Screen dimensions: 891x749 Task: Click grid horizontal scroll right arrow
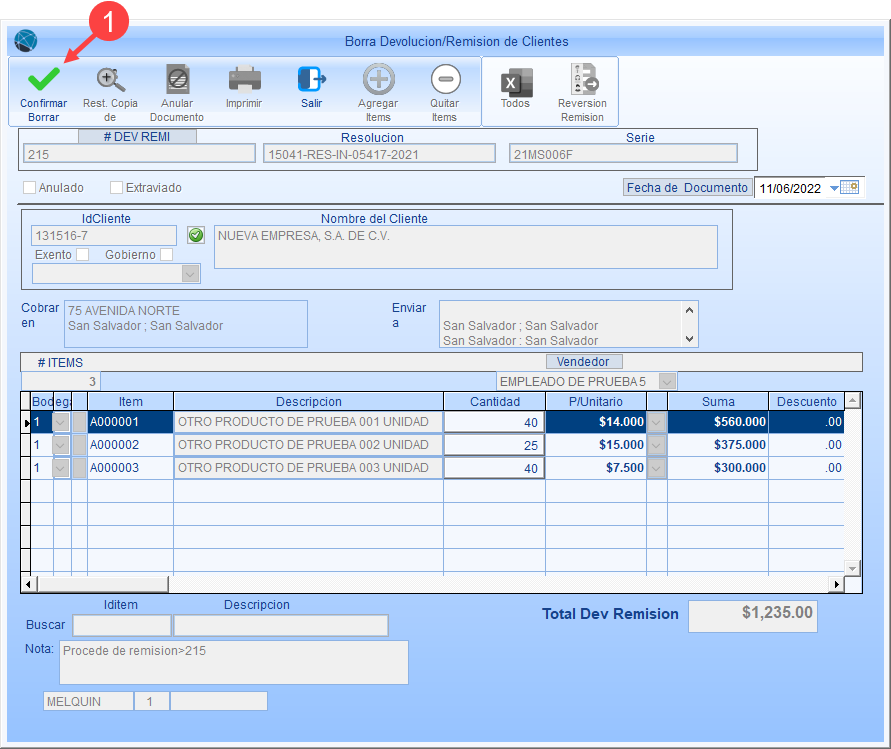[836, 584]
